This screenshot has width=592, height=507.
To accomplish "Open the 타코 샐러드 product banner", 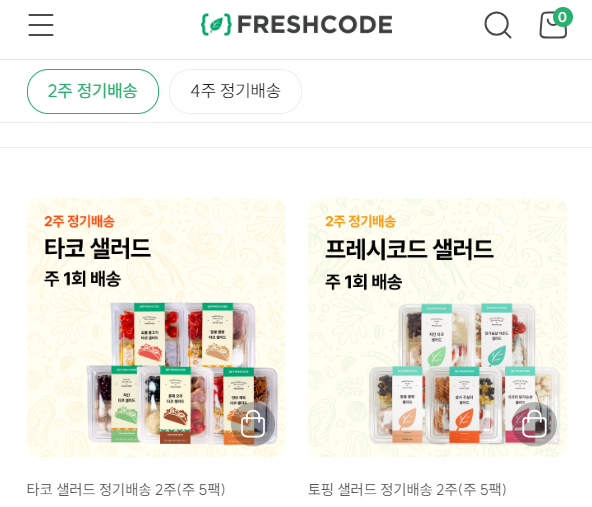I will click(x=156, y=327).
